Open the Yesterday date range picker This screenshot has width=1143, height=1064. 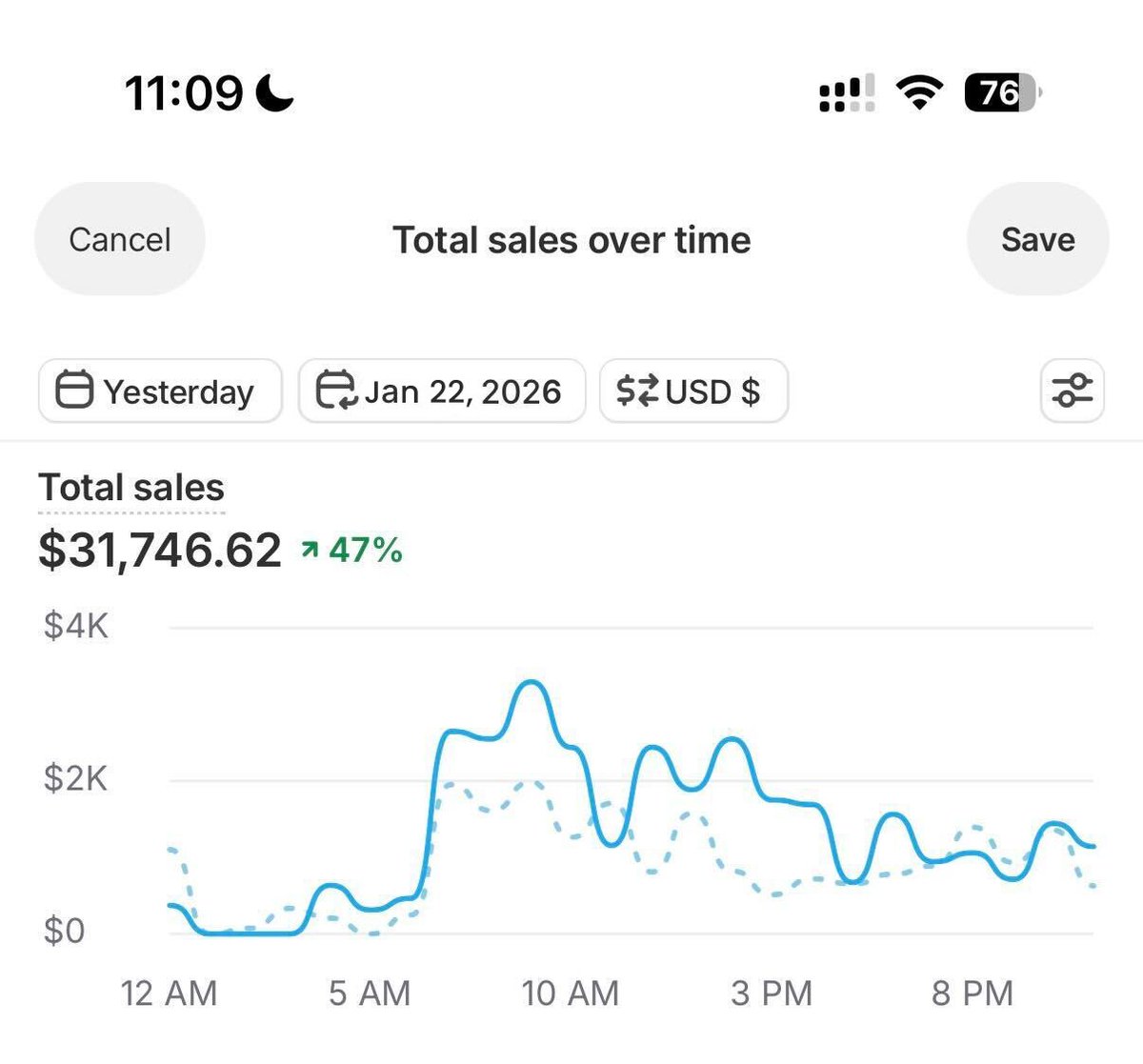[160, 391]
